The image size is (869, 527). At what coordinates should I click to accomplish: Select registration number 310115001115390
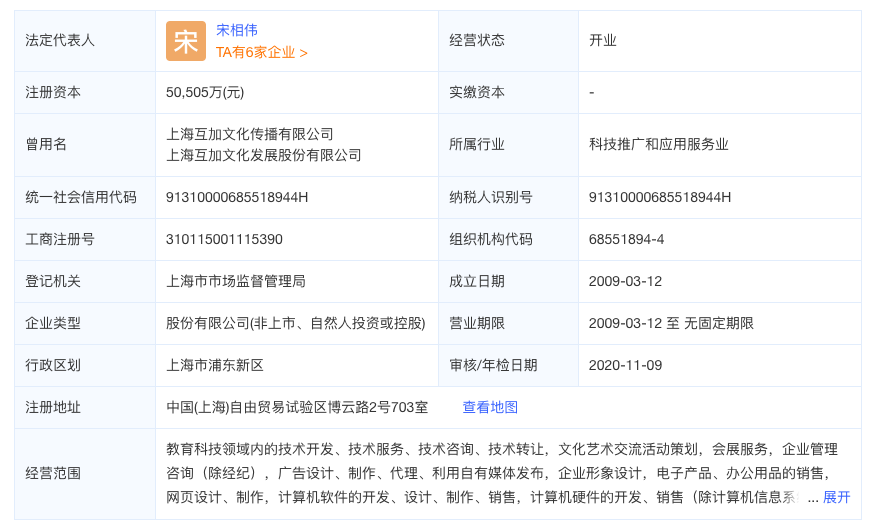224,239
